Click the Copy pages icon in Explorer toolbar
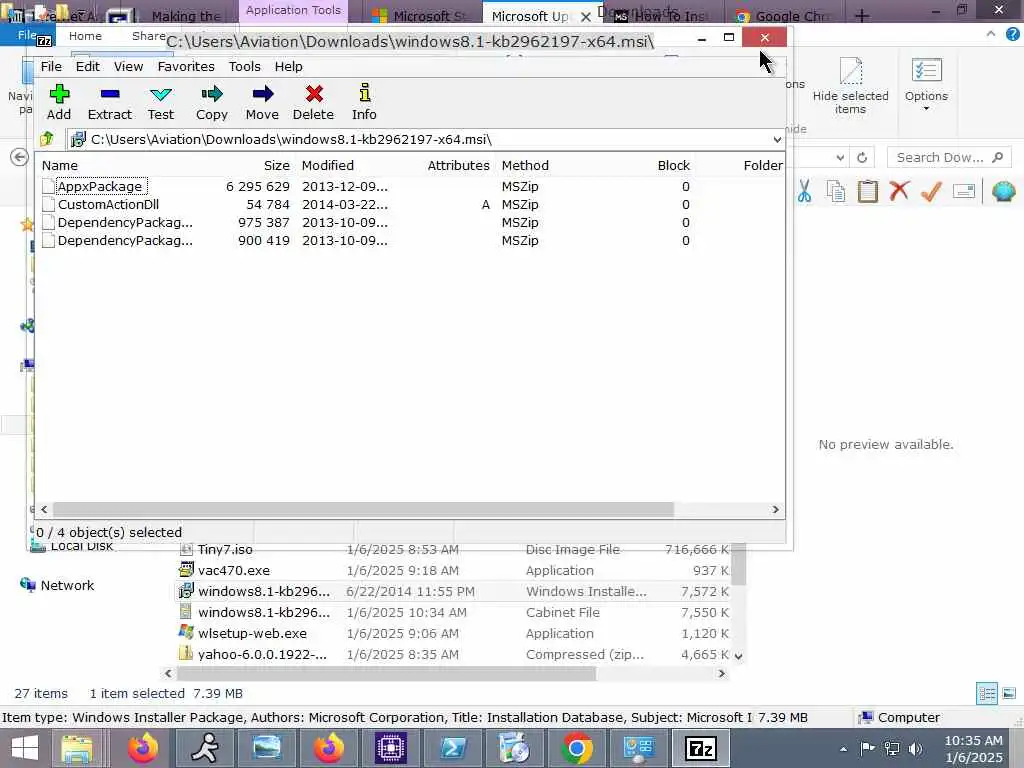Image resolution: width=1024 pixels, height=768 pixels. pyautogui.click(x=836, y=191)
